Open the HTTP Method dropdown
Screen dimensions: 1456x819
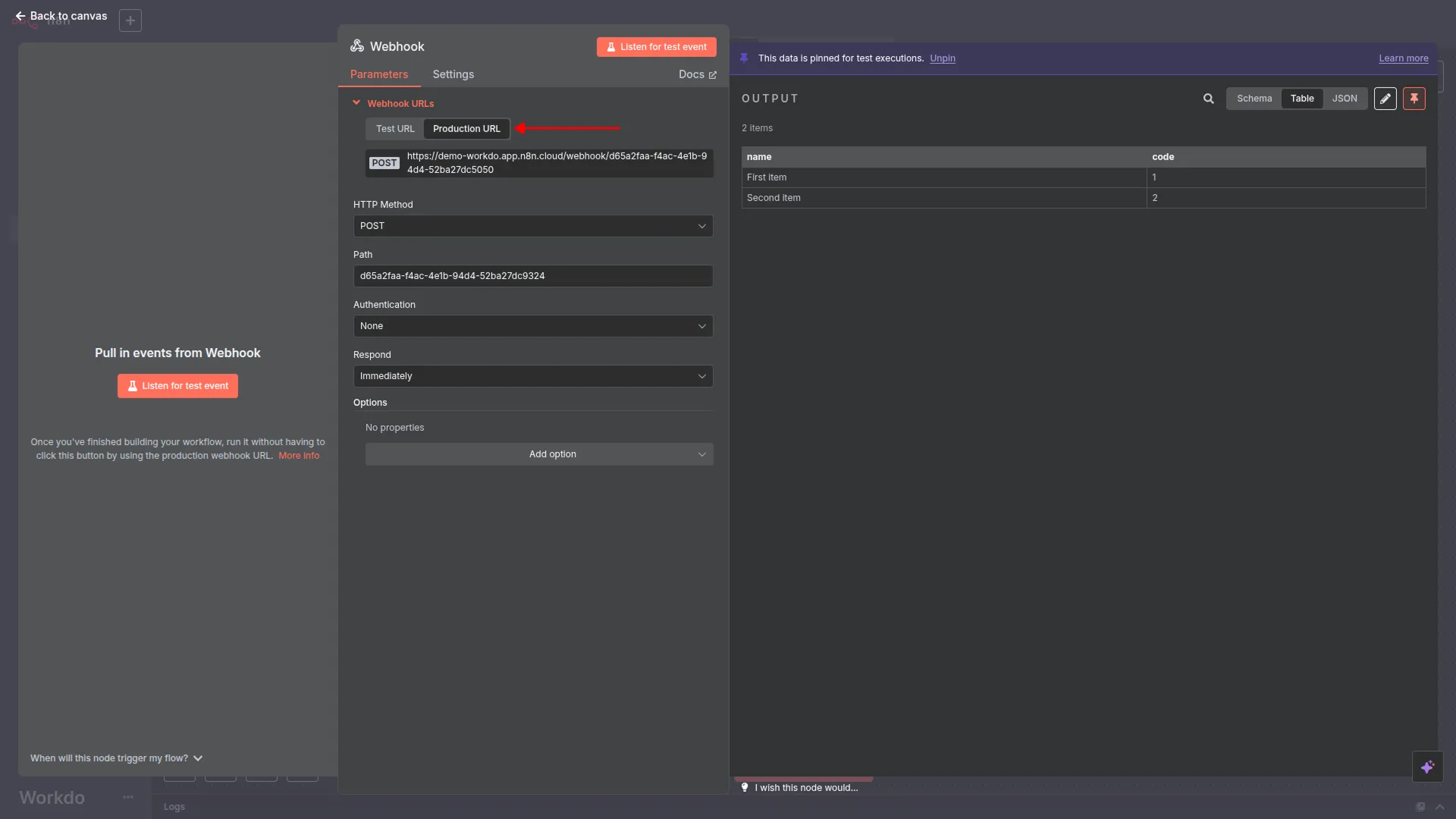tap(532, 226)
